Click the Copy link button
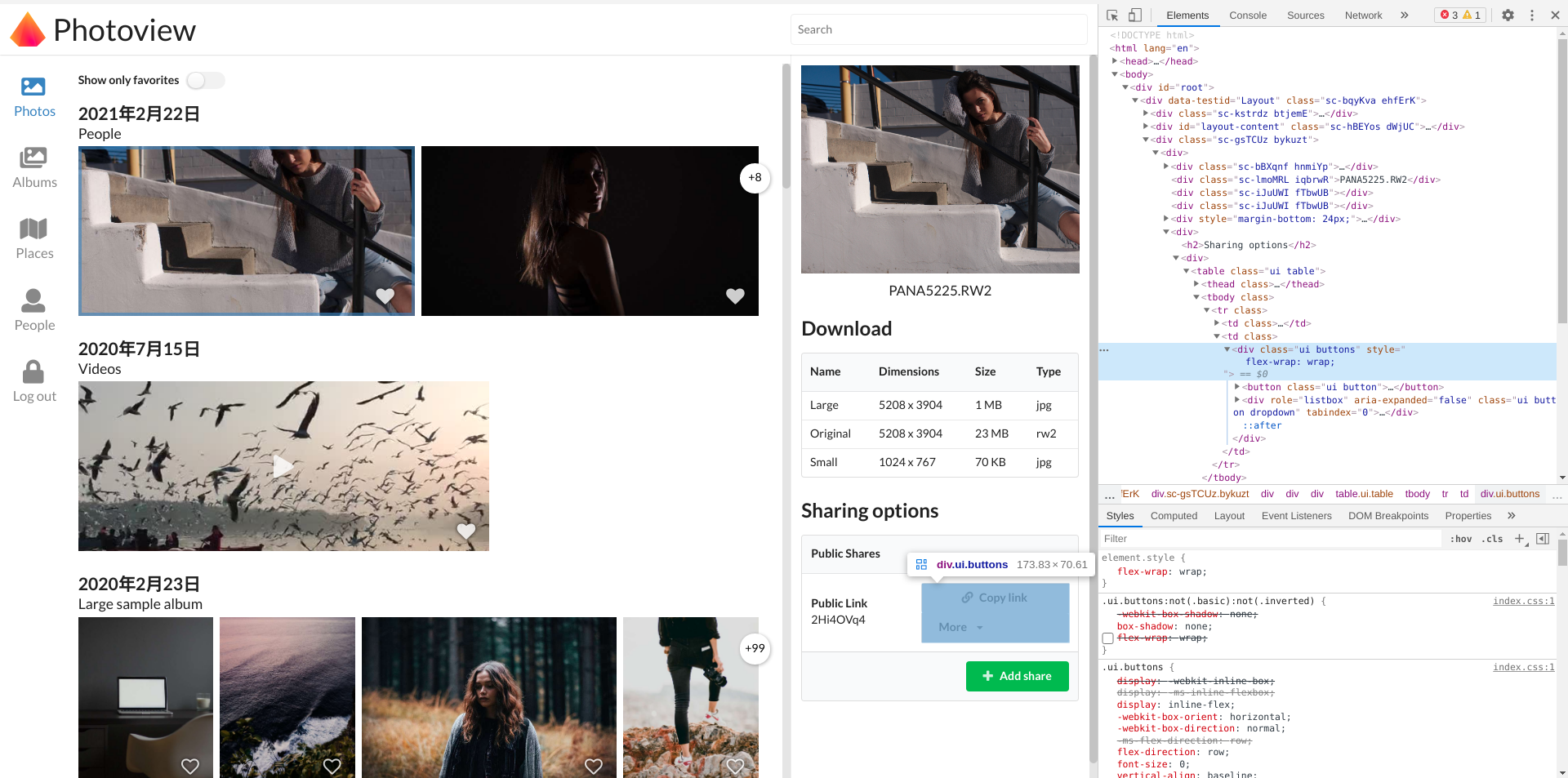 tap(995, 598)
